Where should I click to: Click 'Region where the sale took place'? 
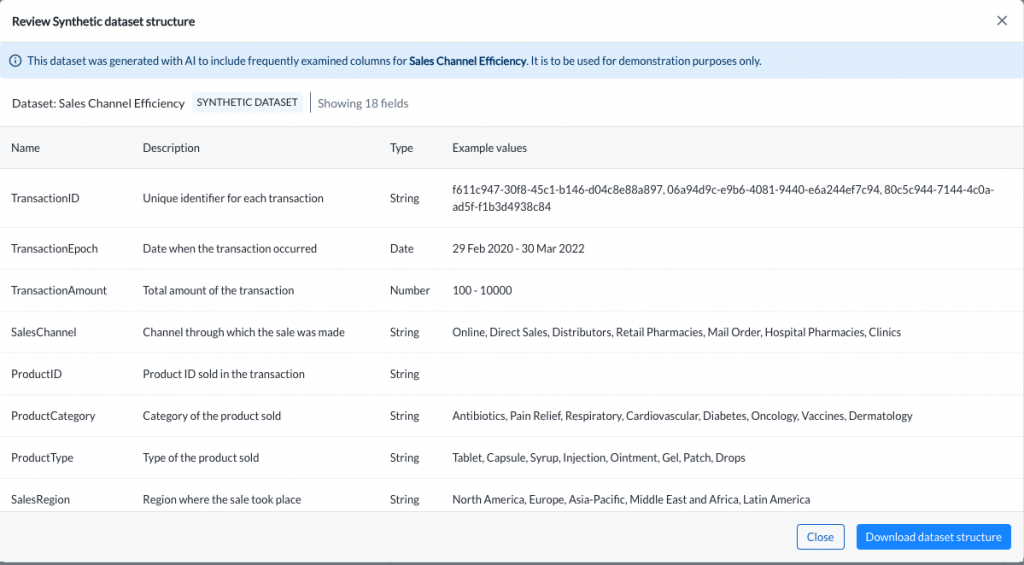pyautogui.click(x=222, y=499)
